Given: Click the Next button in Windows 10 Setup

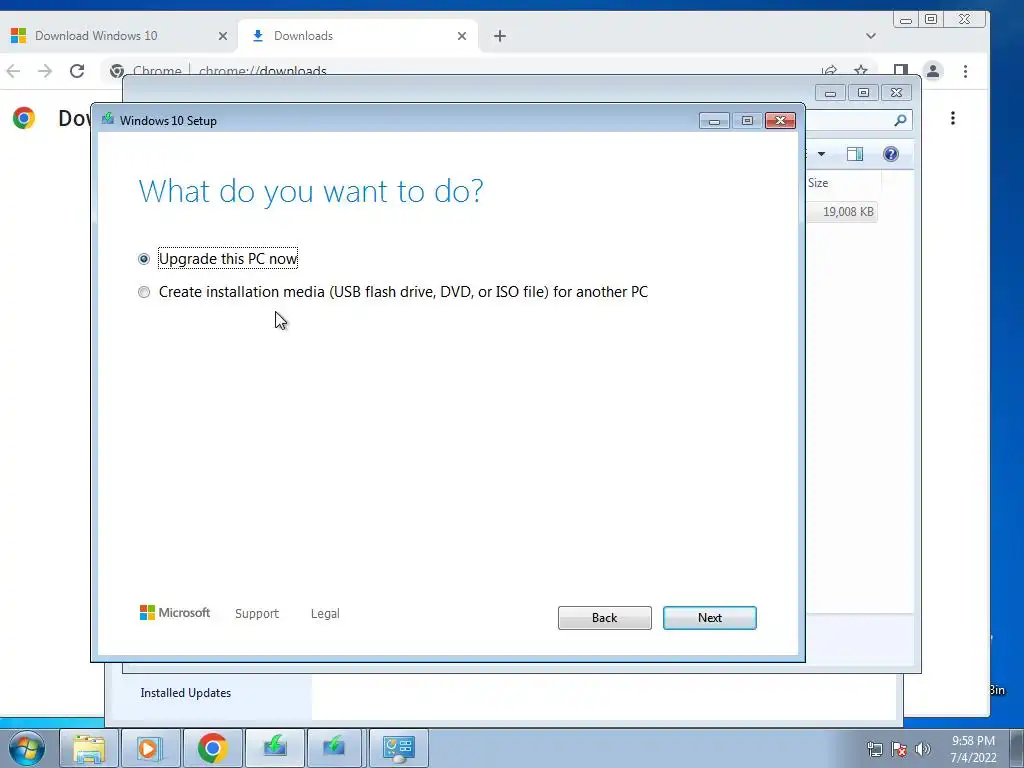Looking at the screenshot, I should point(709,618).
